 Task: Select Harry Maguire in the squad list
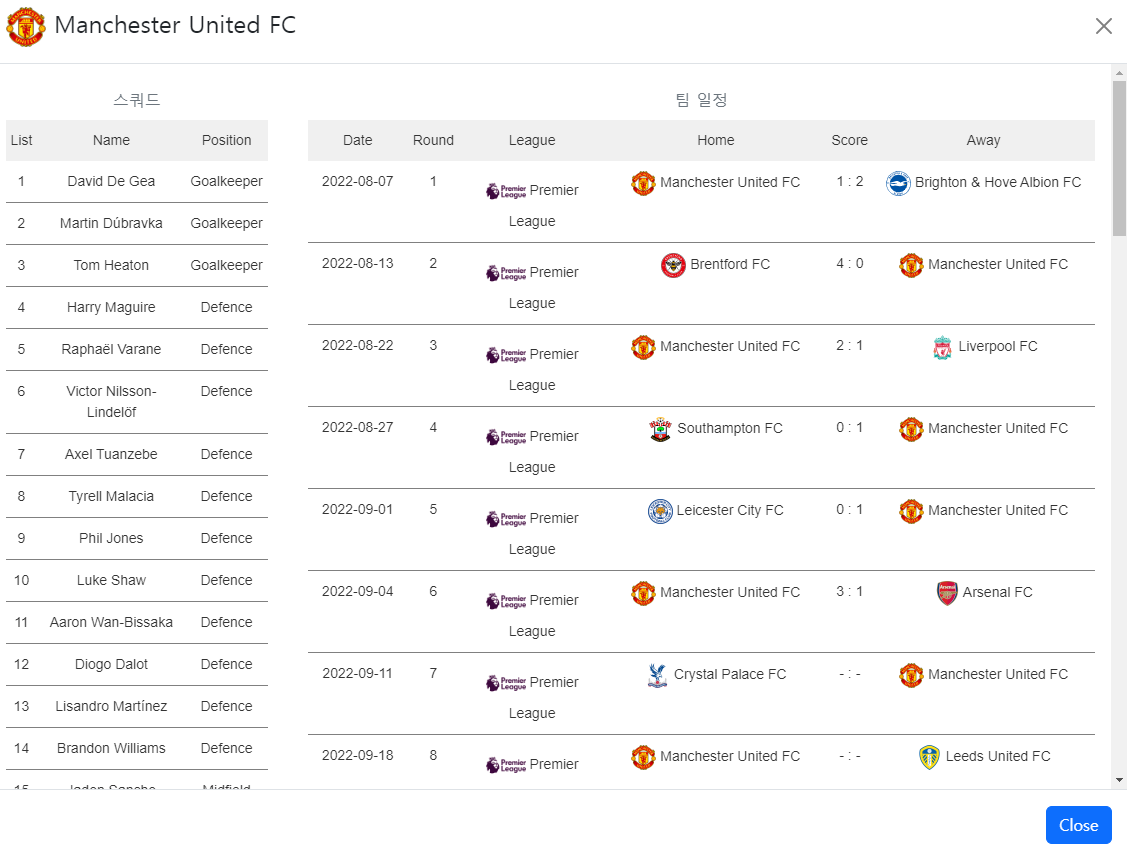pos(111,307)
